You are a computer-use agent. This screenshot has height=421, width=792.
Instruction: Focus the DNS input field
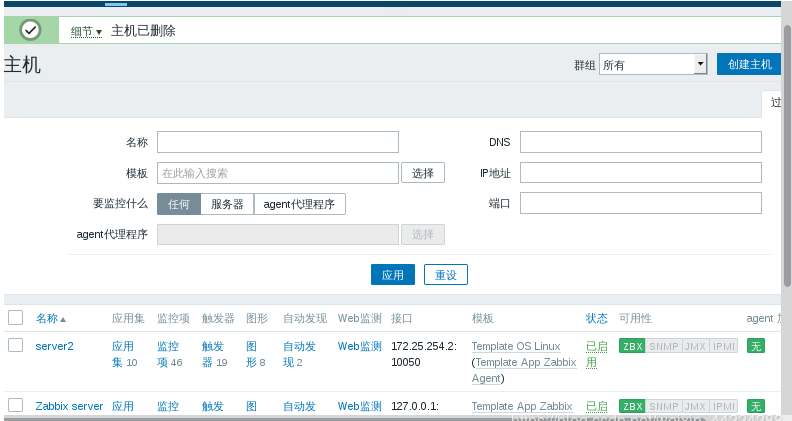point(641,142)
